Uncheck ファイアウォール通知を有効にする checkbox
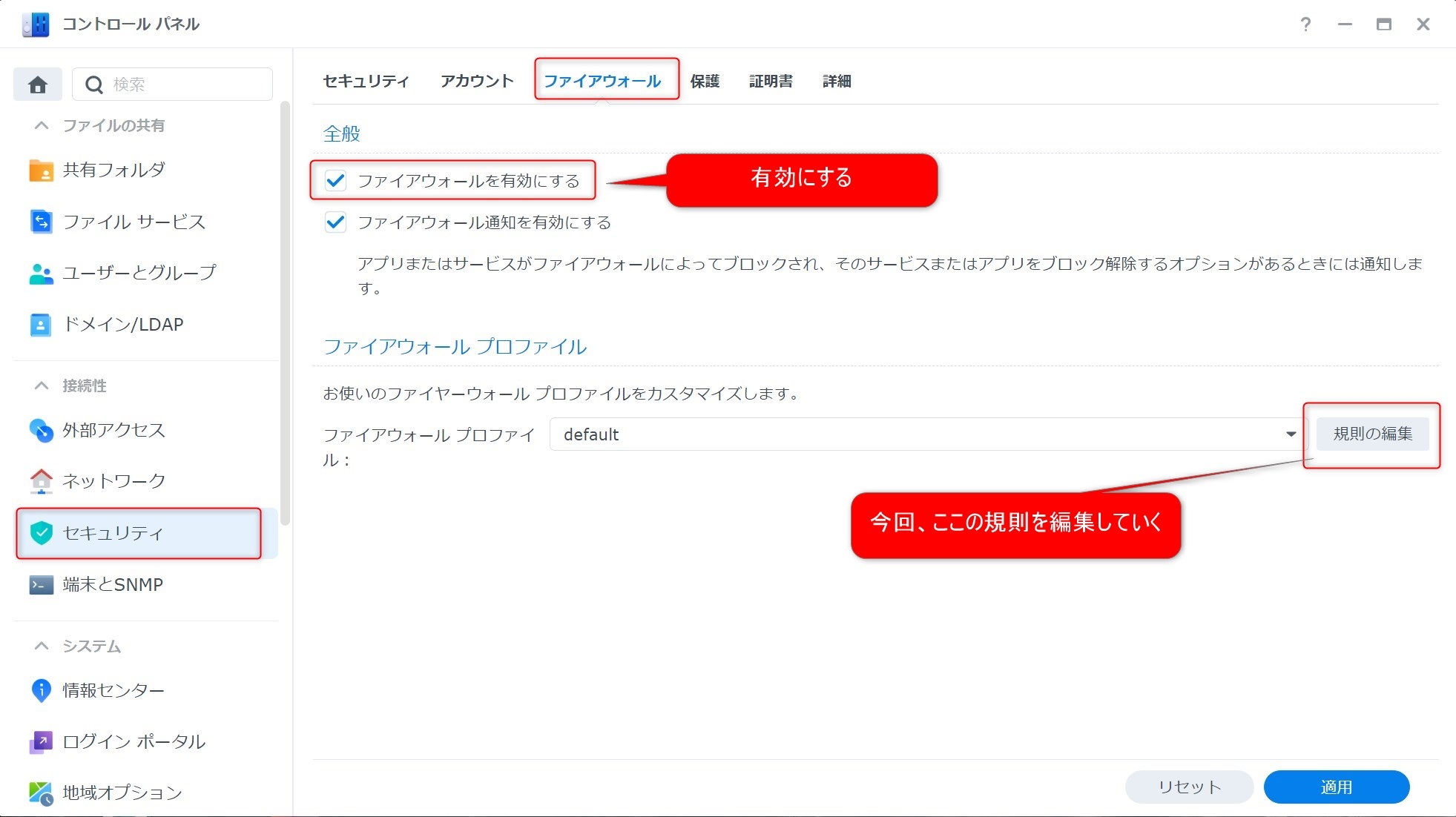1456x817 pixels. [335, 222]
